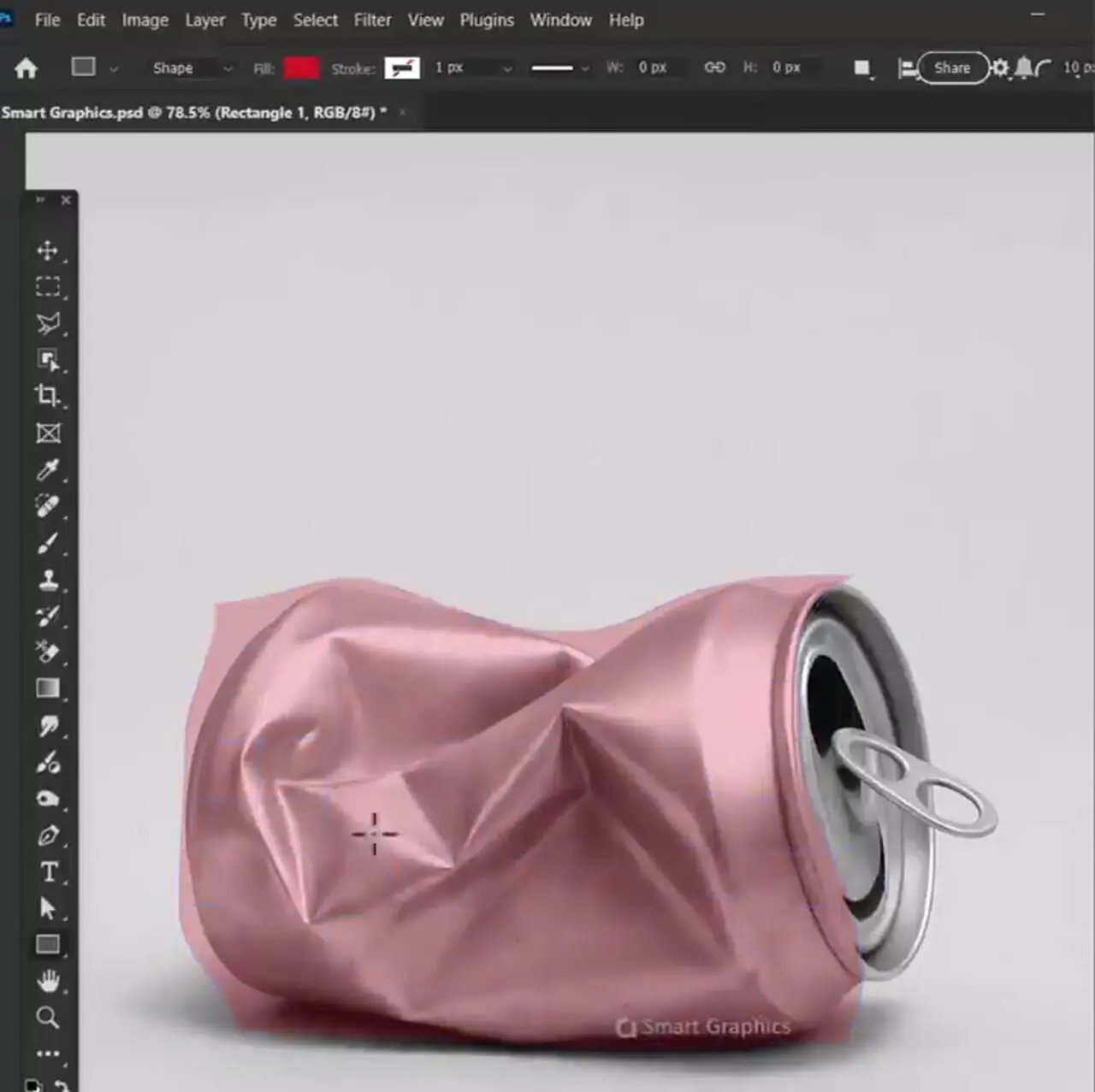Open the Filter menu
The width and height of the screenshot is (1095, 1092).
click(372, 20)
